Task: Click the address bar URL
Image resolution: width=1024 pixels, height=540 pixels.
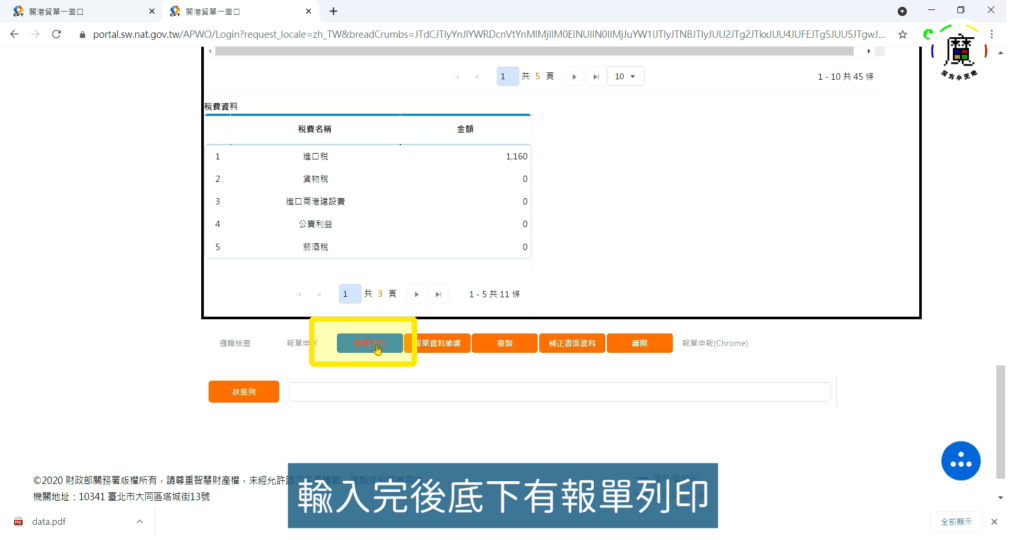Action: click(488, 34)
